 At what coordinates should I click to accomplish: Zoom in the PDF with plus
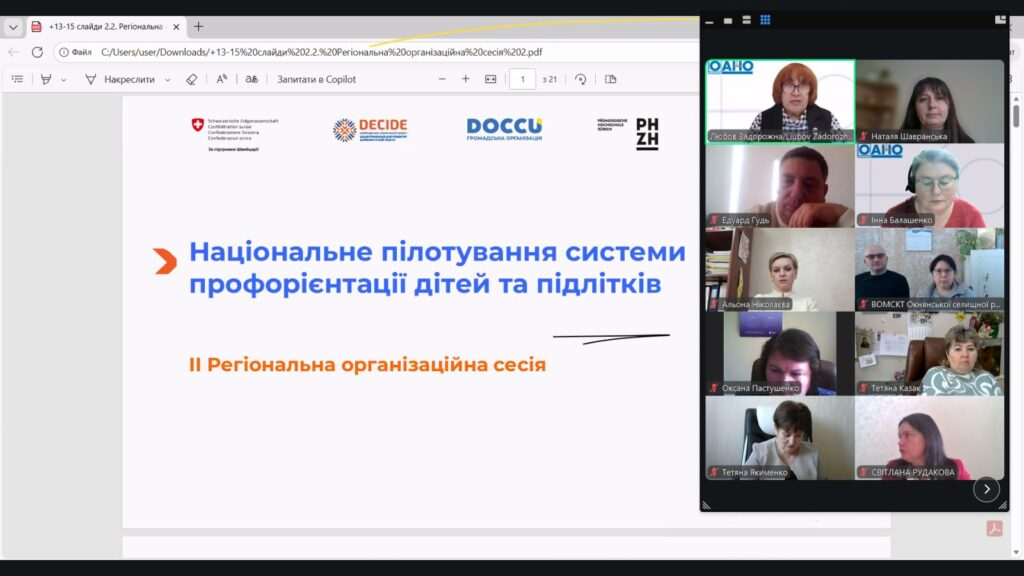pyautogui.click(x=465, y=79)
